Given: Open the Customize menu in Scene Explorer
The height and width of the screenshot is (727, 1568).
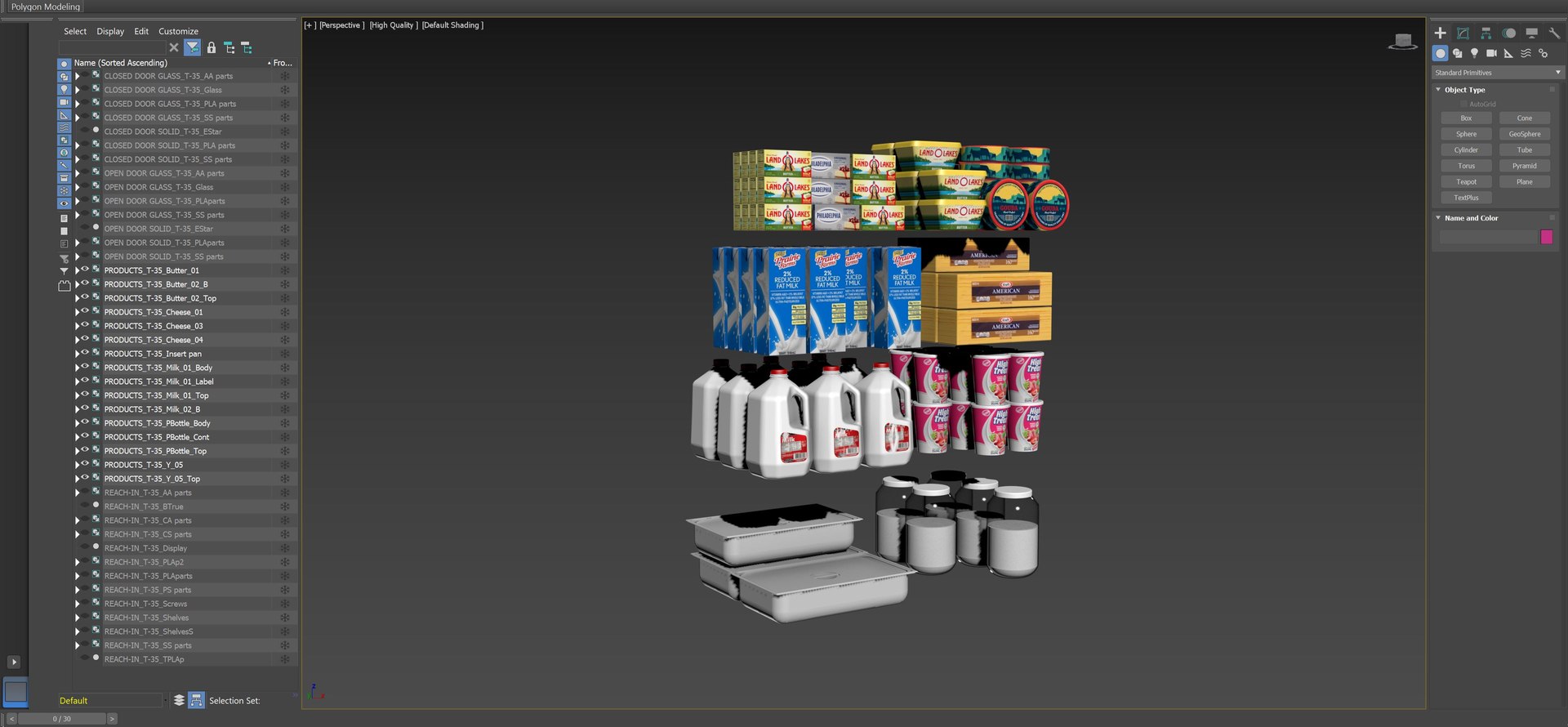Looking at the screenshot, I should click(x=178, y=31).
